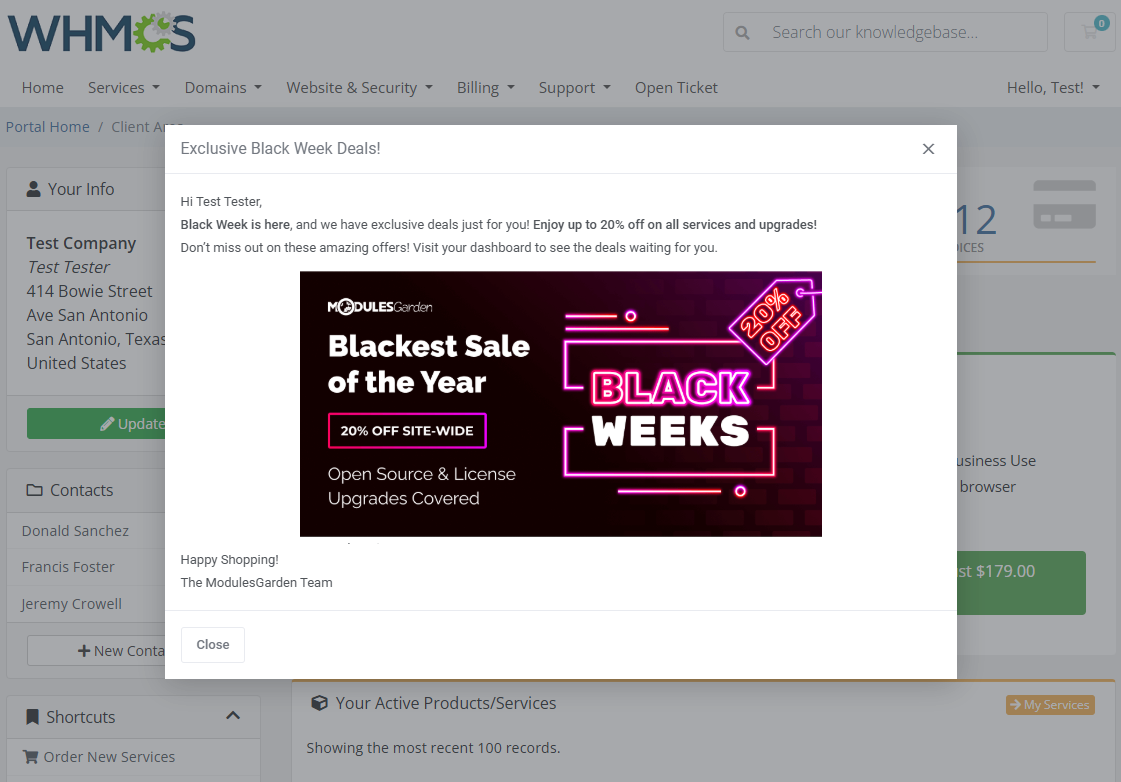Screen dimensions: 1121x782
Task: Open the Hello, Test! account dropdown
Action: coord(1053,88)
